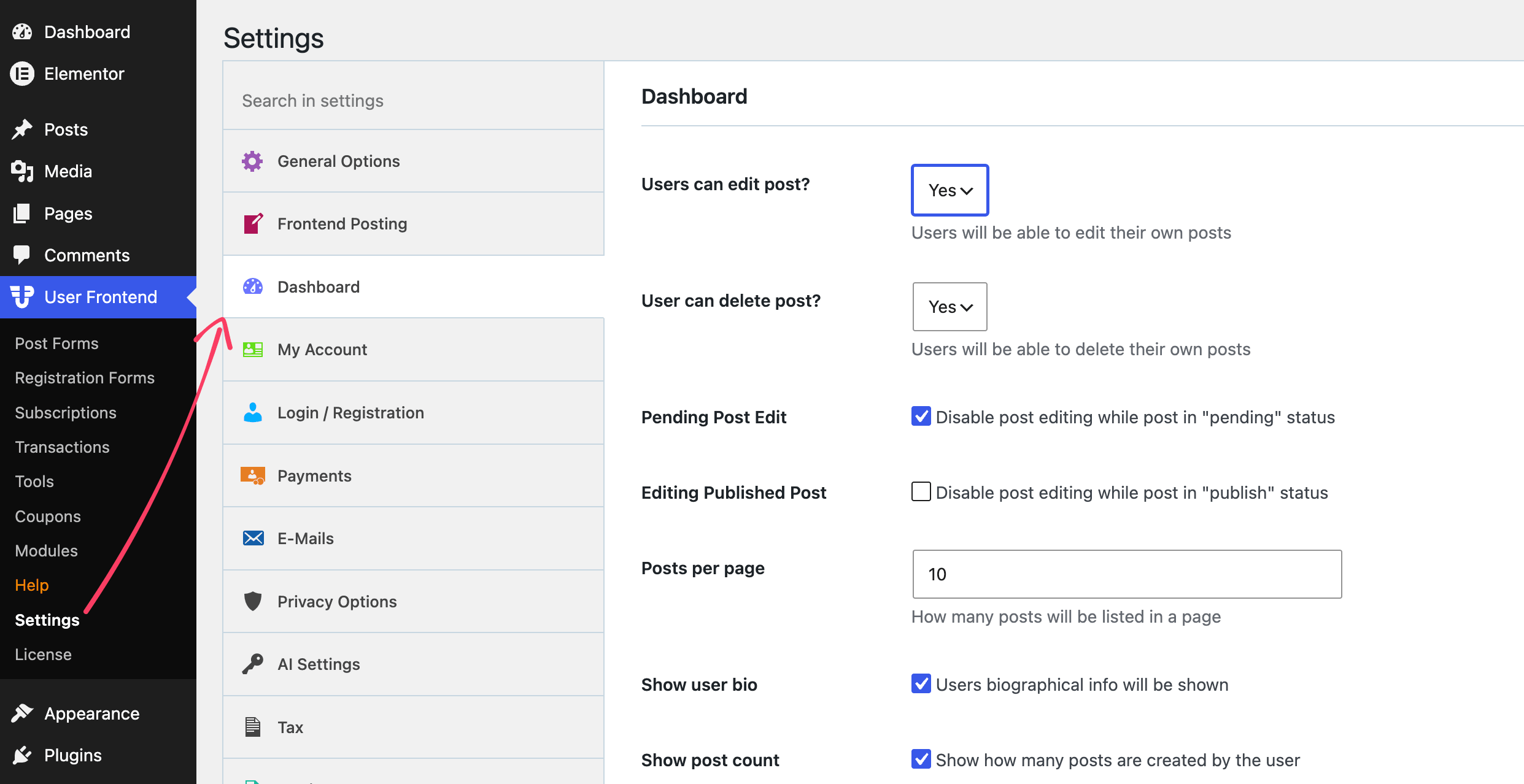This screenshot has height=784, width=1524.
Task: Click the Search in settings field
Action: (414, 100)
